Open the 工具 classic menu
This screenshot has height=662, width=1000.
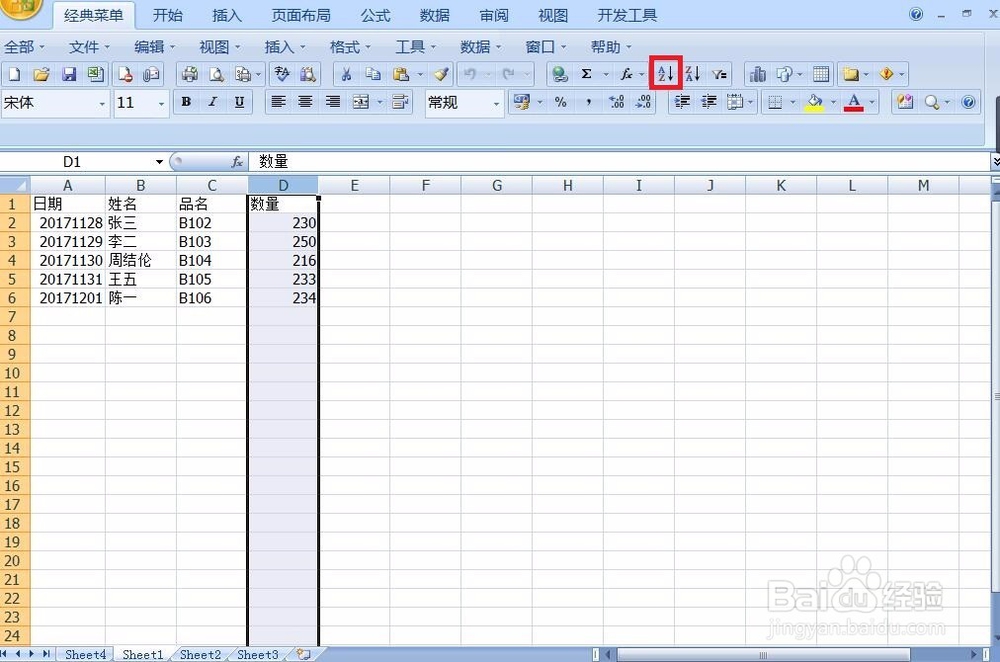point(415,47)
